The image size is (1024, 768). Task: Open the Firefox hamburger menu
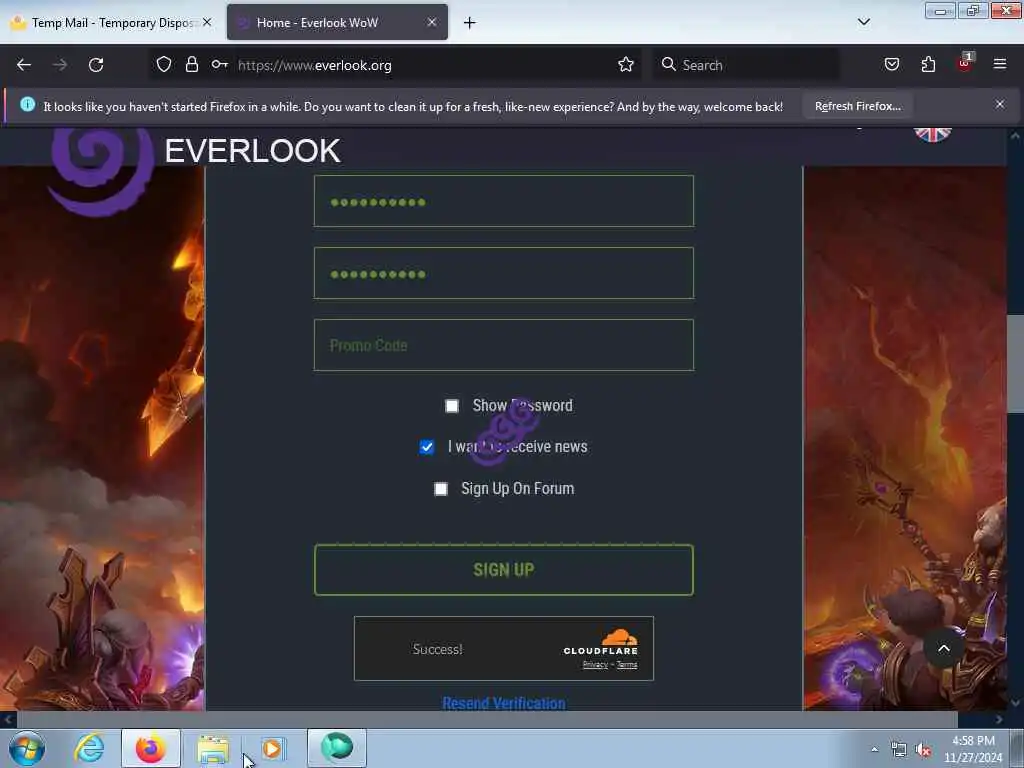pos(999,64)
